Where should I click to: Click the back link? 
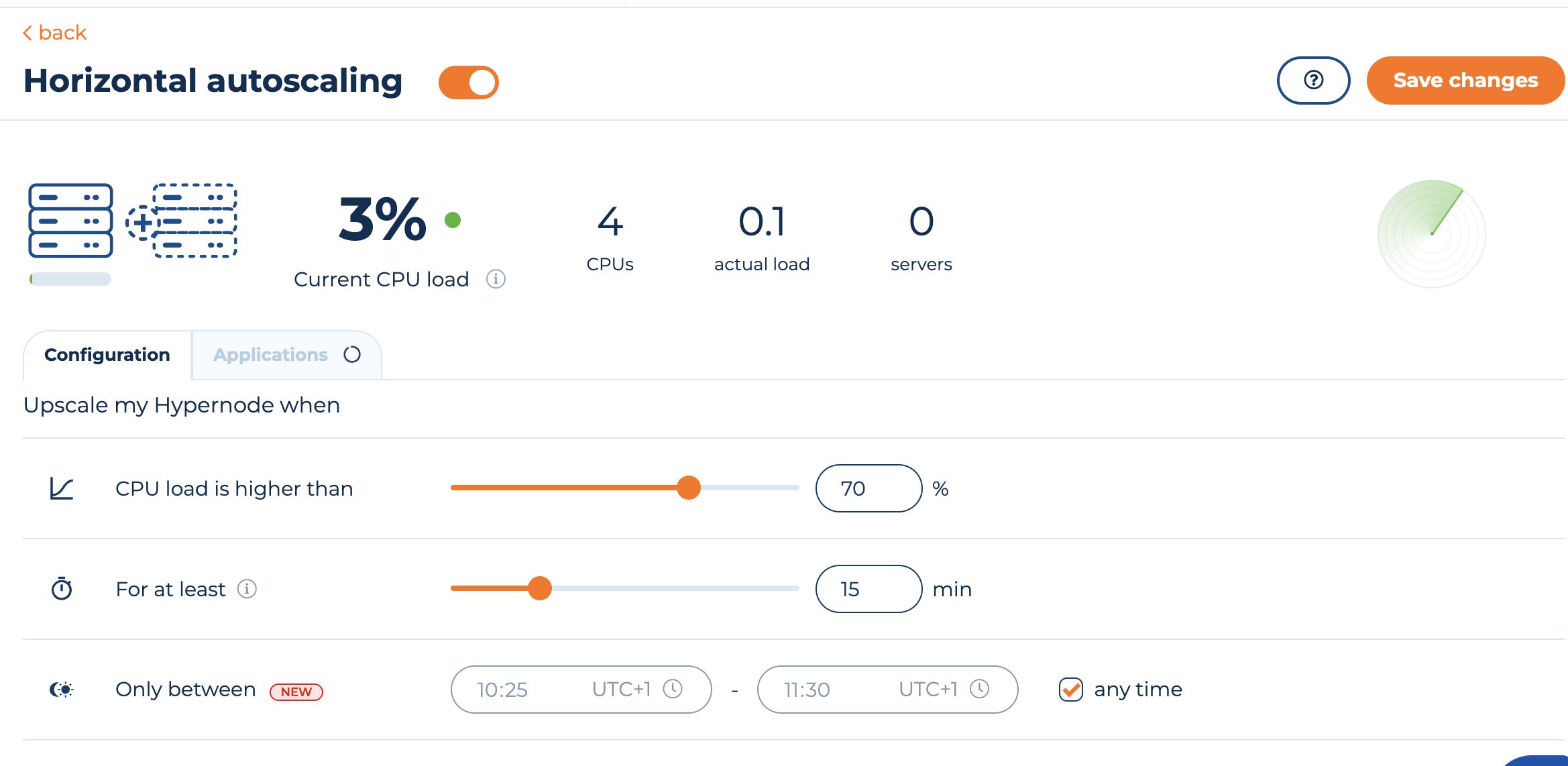[53, 33]
